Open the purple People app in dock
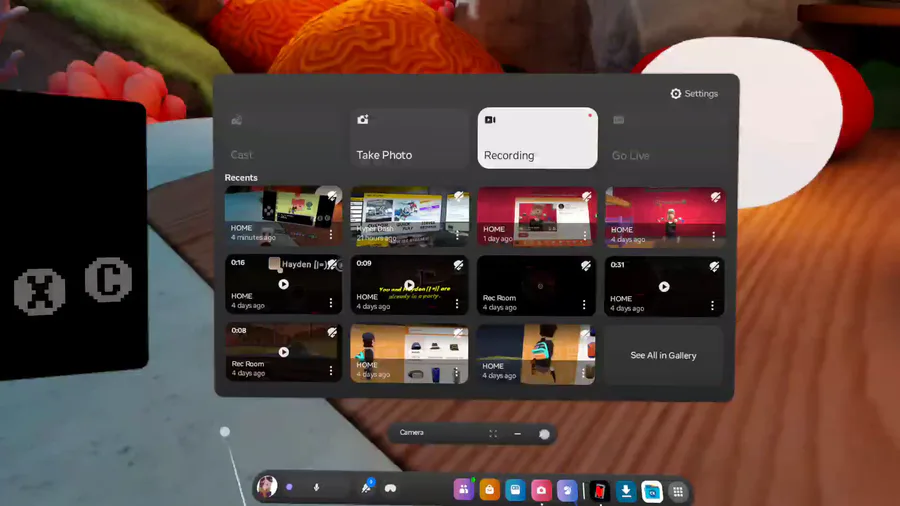The image size is (900, 506). (x=463, y=489)
